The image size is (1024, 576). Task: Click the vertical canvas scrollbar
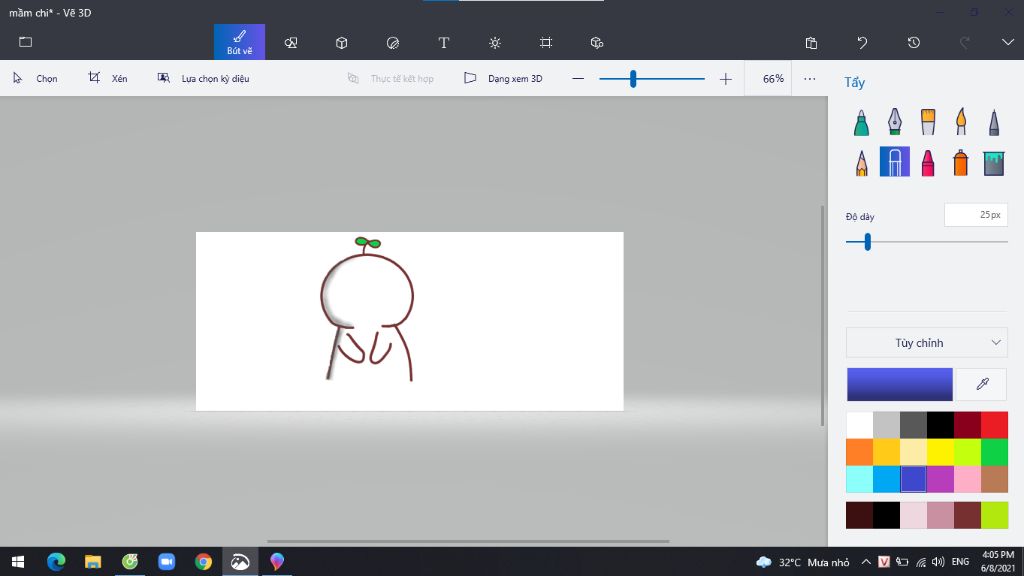pyautogui.click(x=822, y=315)
